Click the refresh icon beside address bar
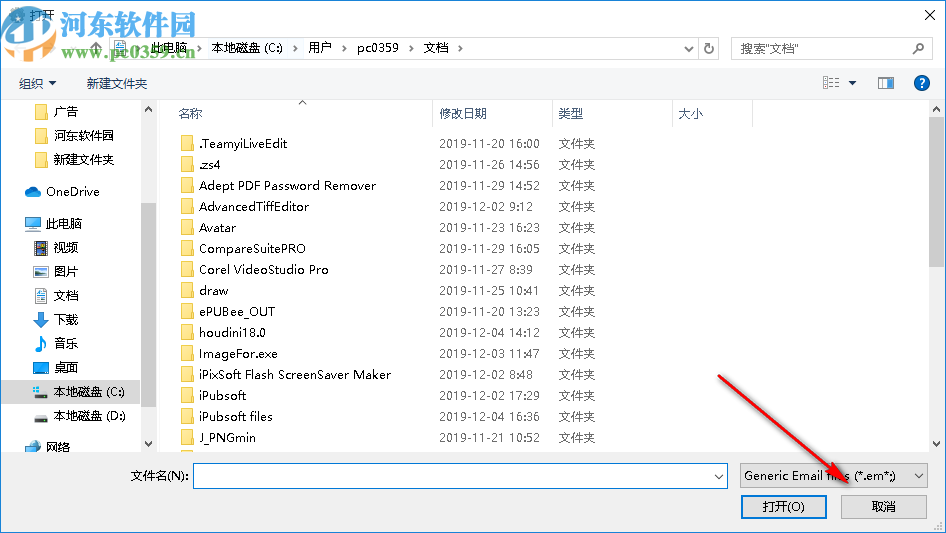Screen dimensions: 946x533 [x=709, y=48]
